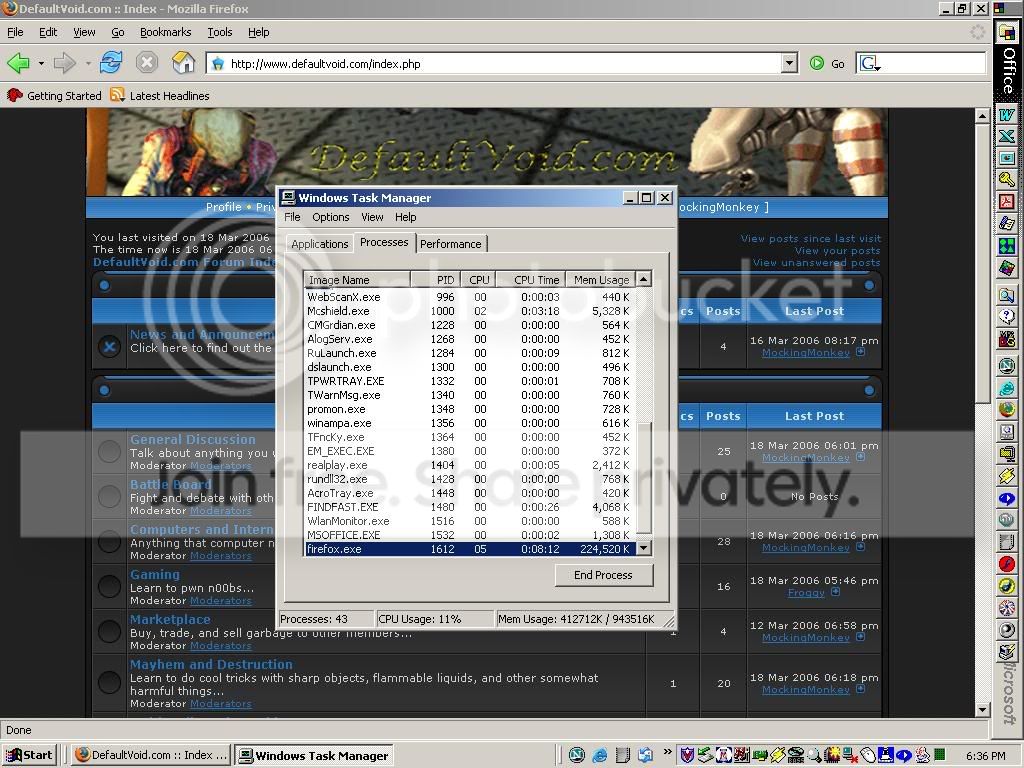The image size is (1024, 768).
Task: Click Netscape quick launch icon in taskbar
Action: pyautogui.click(x=577, y=755)
